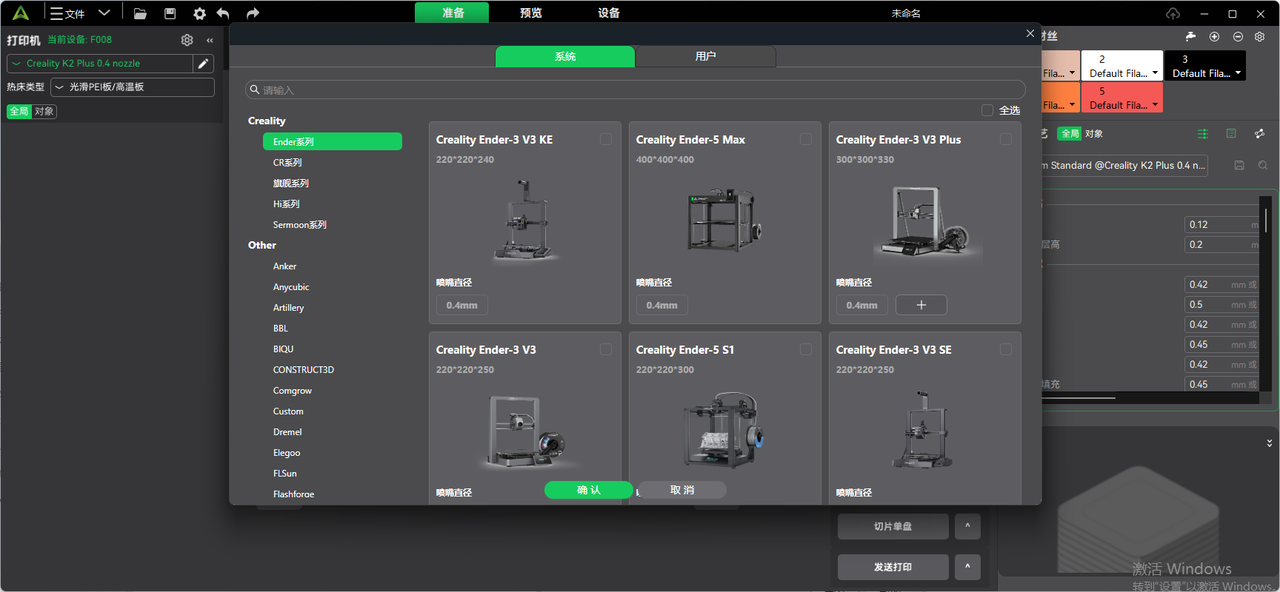
Task: Select CR系列 in the list
Action: pyautogui.click(x=287, y=162)
